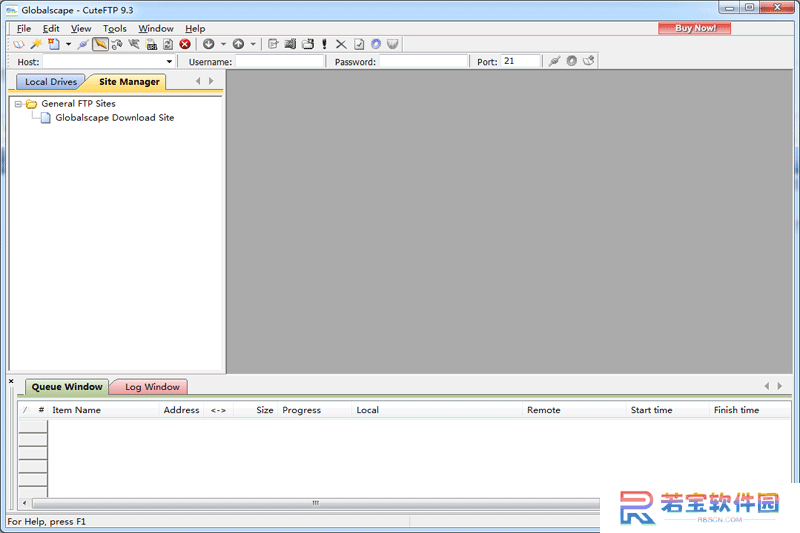Image resolution: width=800 pixels, height=533 pixels.
Task: Expand the Upload dropdown arrow
Action: pos(253,44)
